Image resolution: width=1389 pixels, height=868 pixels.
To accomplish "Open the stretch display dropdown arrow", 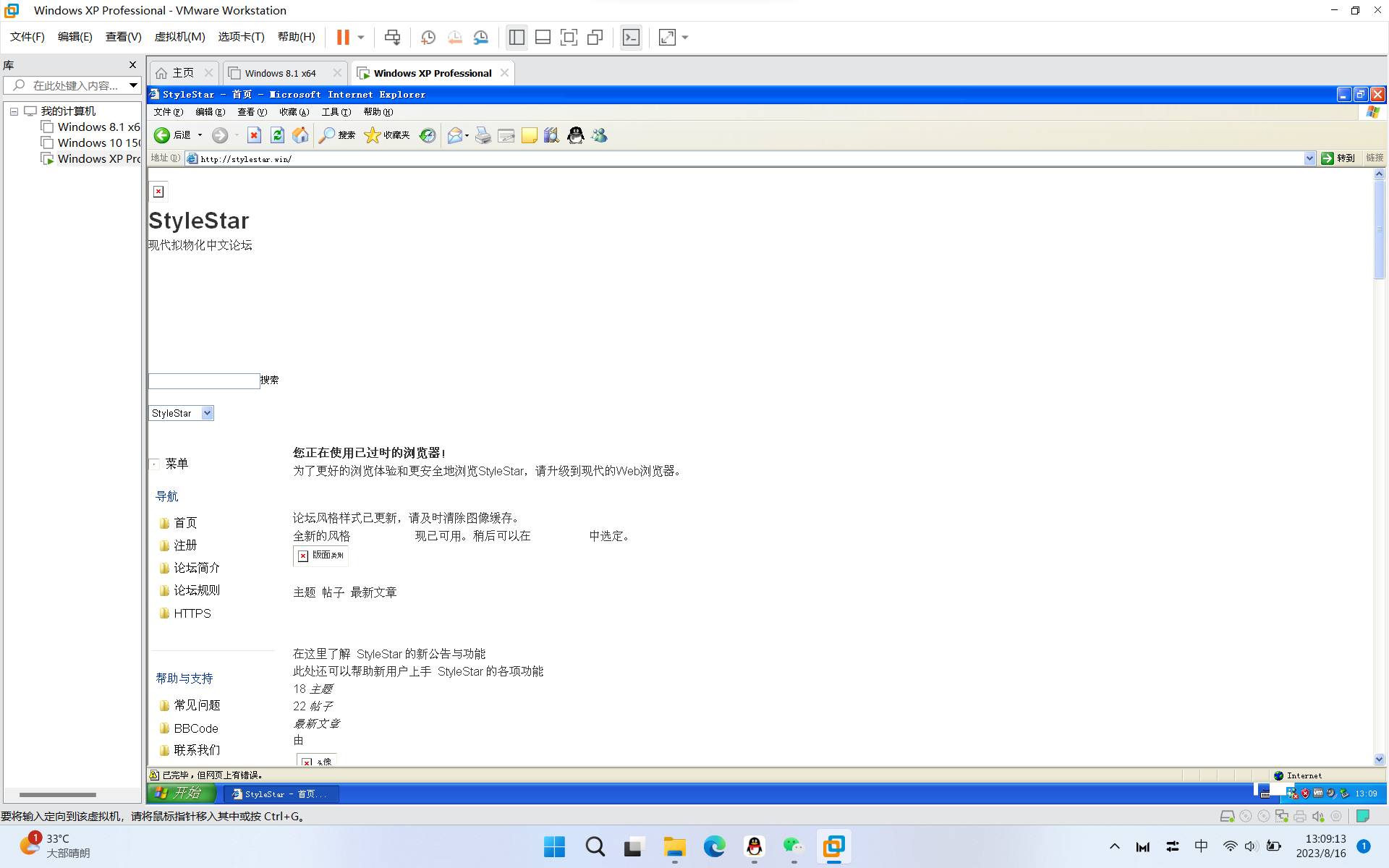I will pos(685,38).
